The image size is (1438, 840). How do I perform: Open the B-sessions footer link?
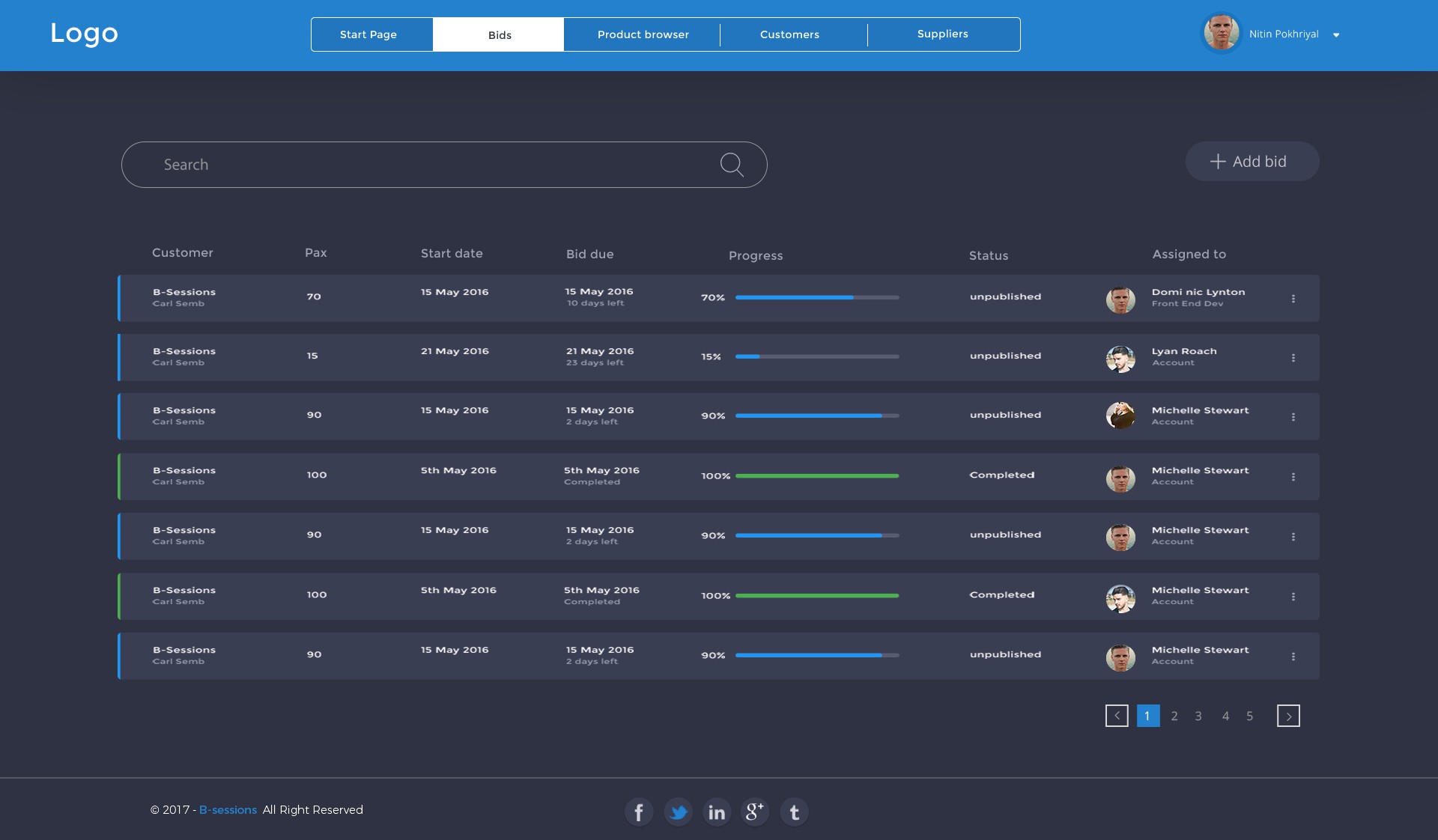pyautogui.click(x=228, y=810)
